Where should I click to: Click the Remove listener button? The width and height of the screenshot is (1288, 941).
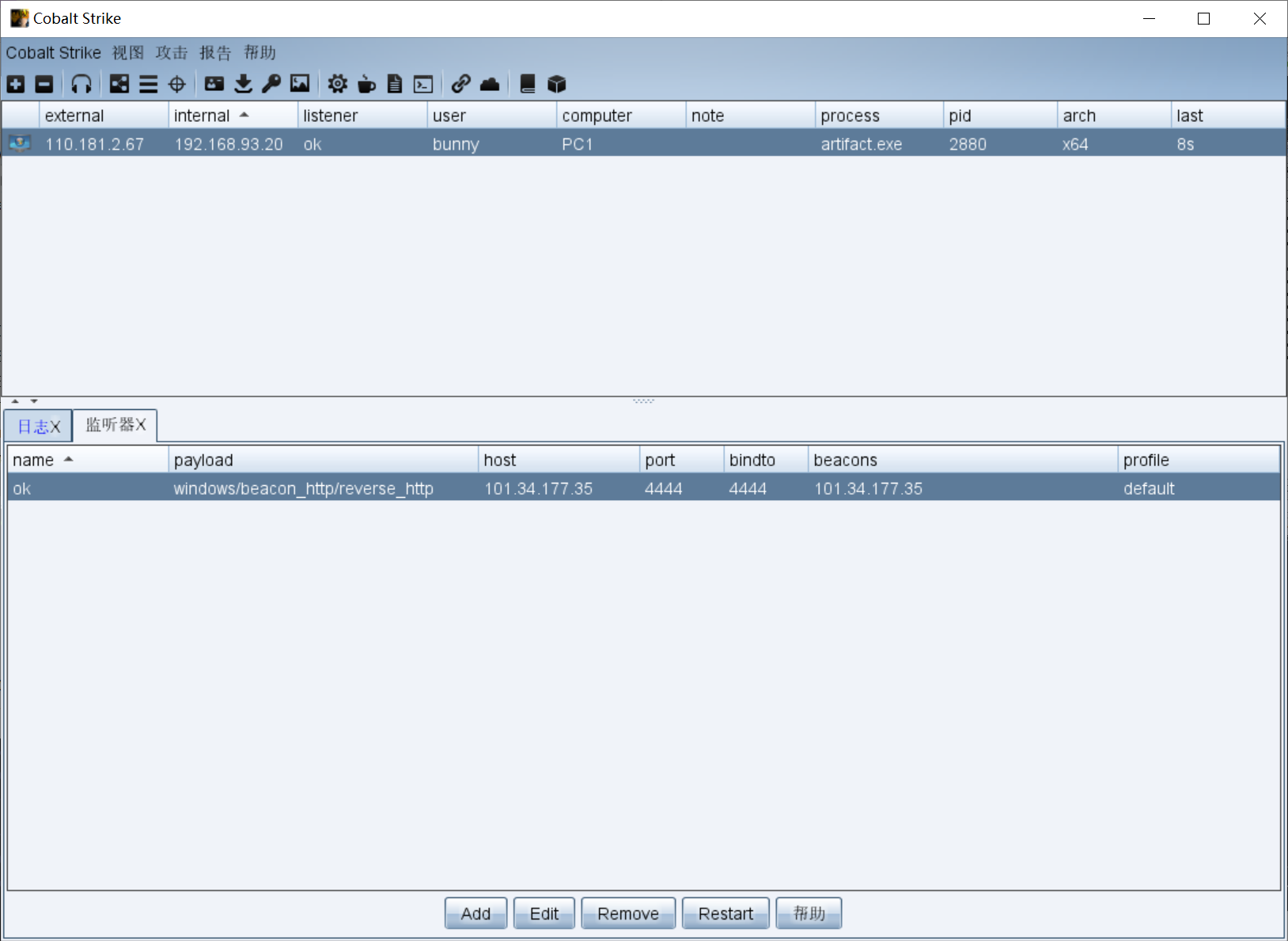click(628, 913)
